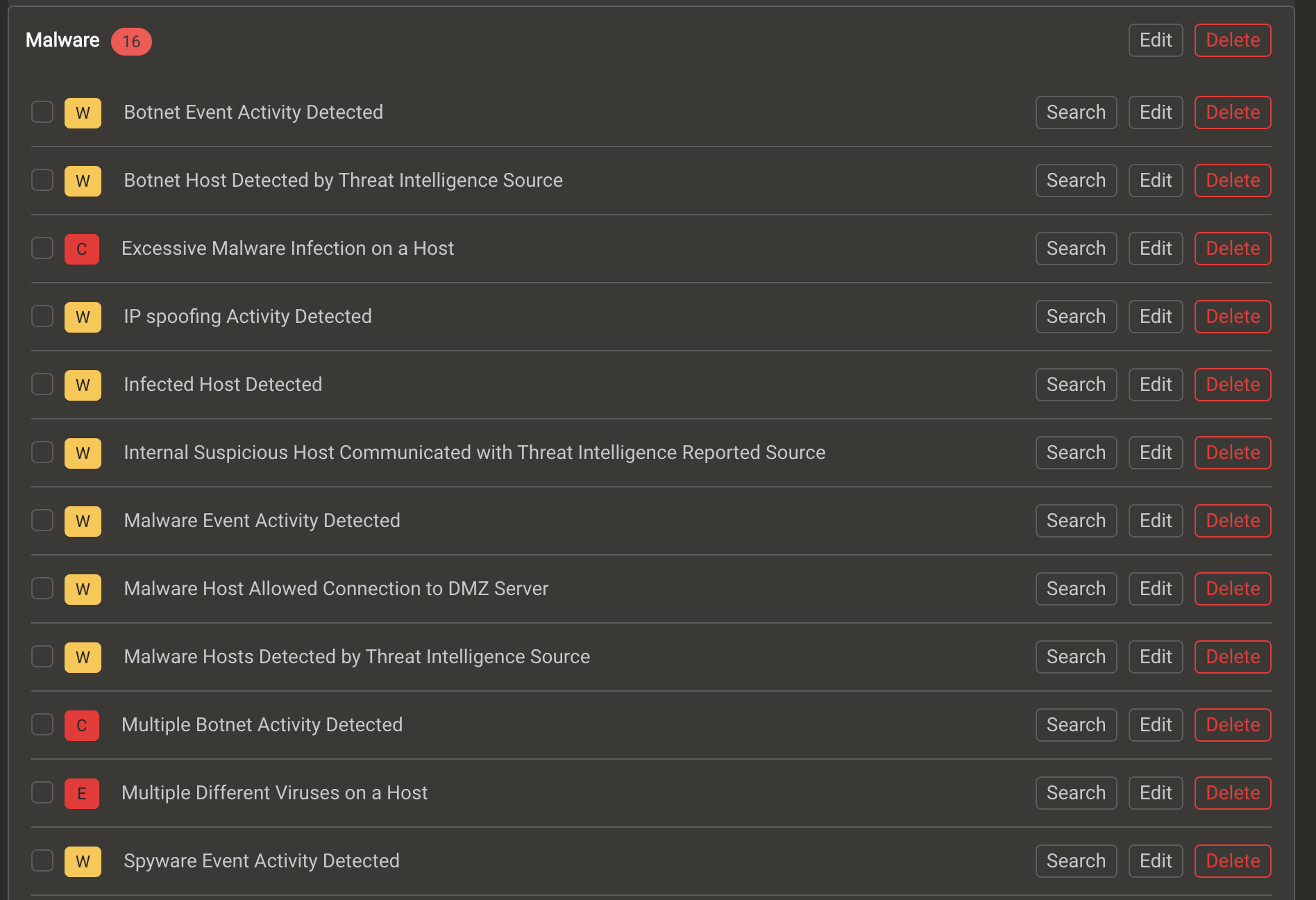Search Malware Event Activity Detected
Screen dimensions: 1316x900
[x=1076, y=521]
